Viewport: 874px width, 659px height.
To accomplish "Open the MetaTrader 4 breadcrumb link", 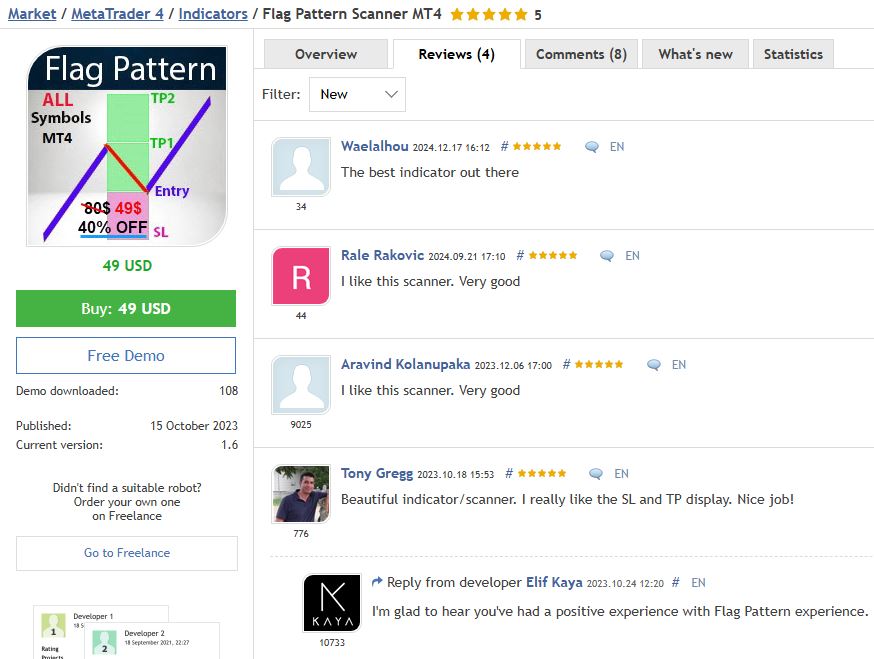I will [x=117, y=14].
